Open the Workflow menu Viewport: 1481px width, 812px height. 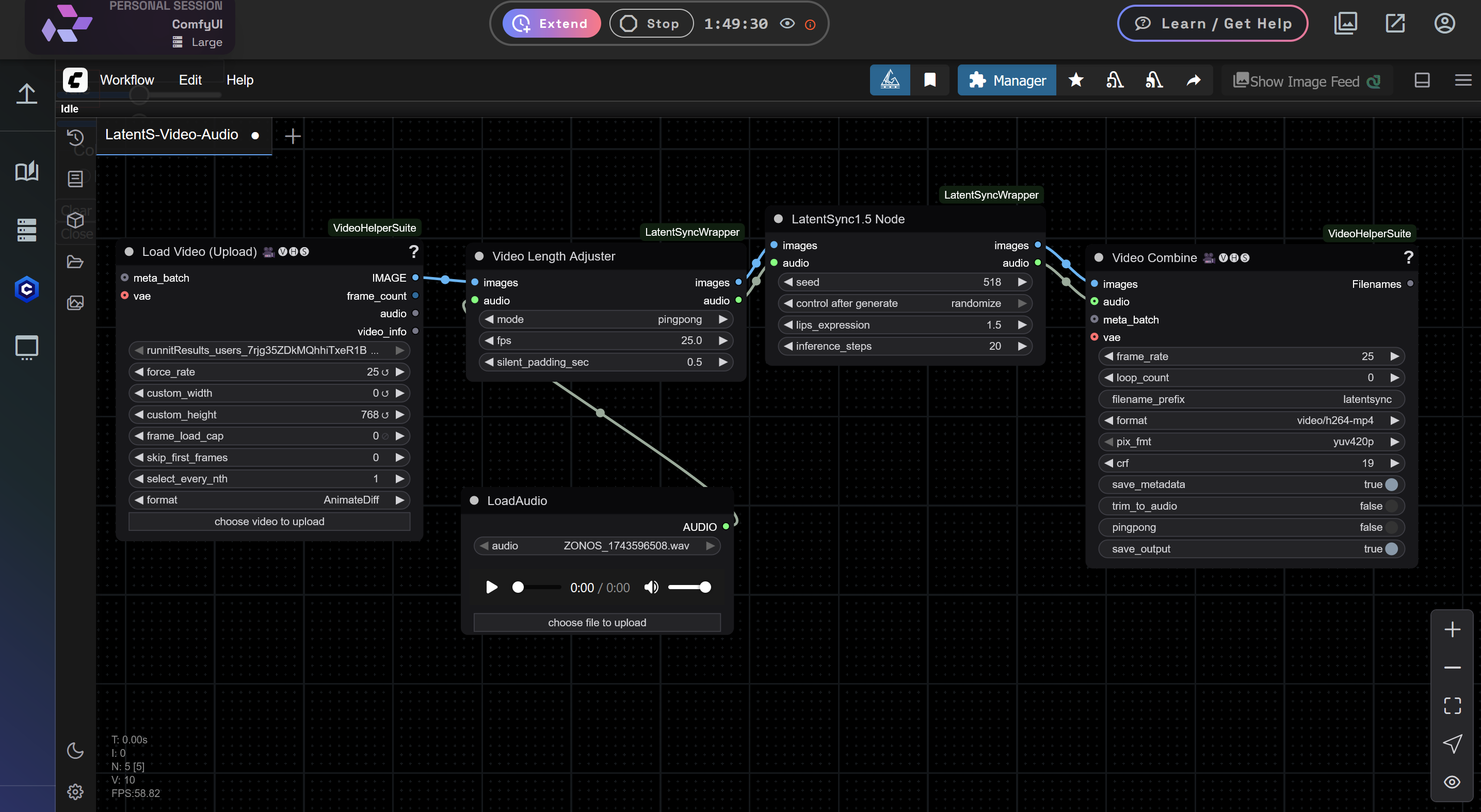coord(126,80)
